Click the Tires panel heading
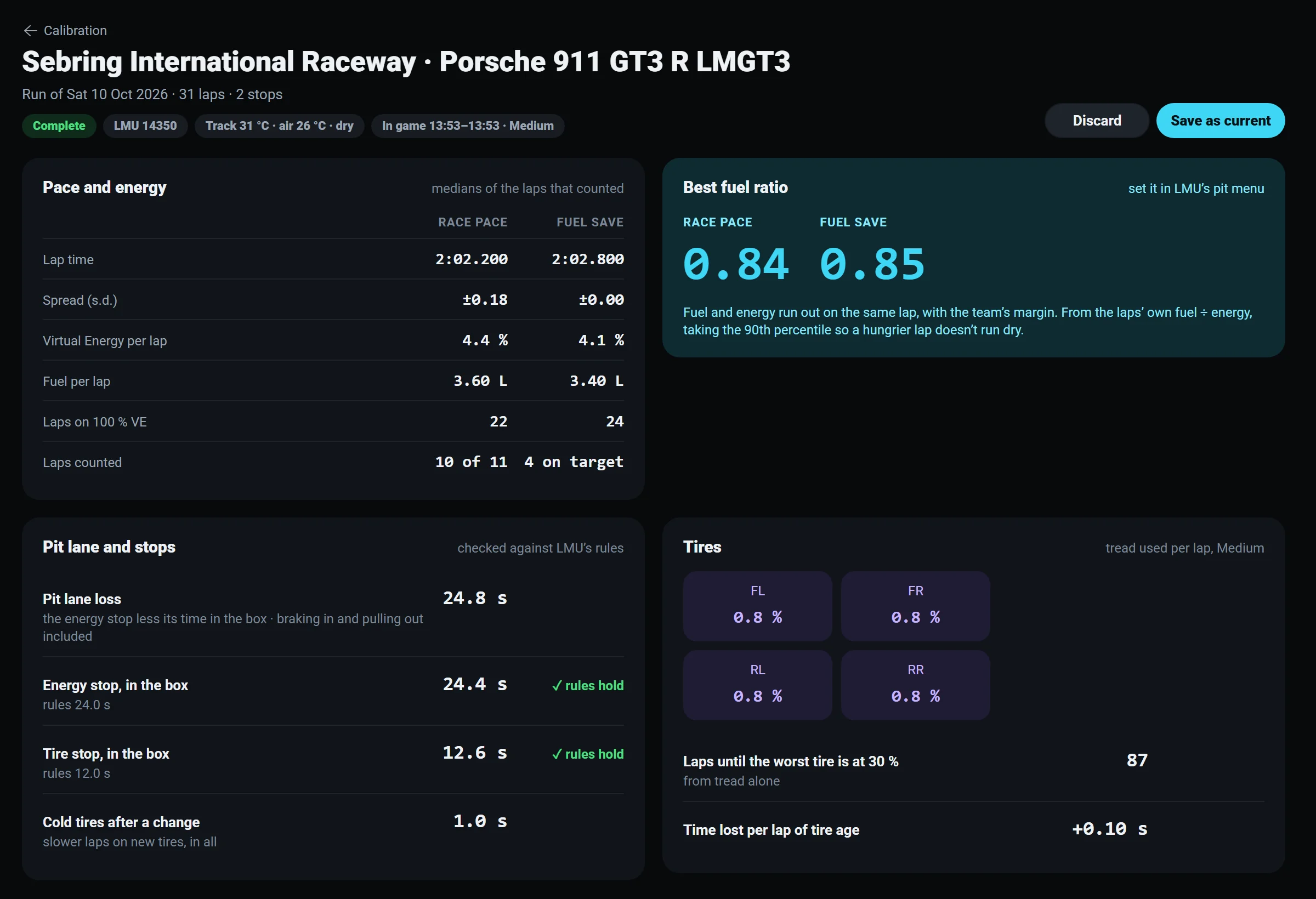The width and height of the screenshot is (1316, 899). click(702, 547)
